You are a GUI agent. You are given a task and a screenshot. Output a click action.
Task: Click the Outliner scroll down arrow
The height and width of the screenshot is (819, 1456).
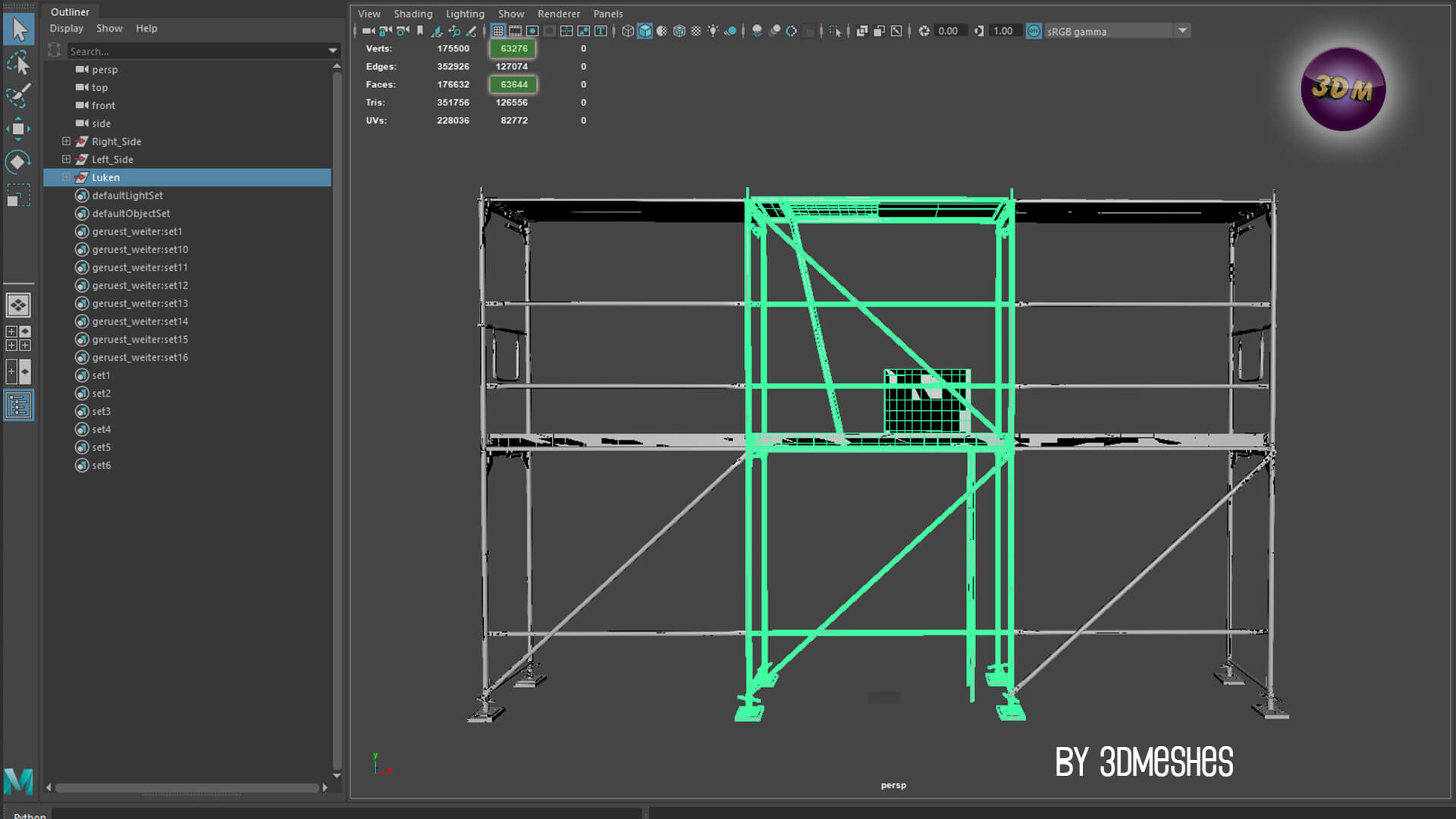337,776
